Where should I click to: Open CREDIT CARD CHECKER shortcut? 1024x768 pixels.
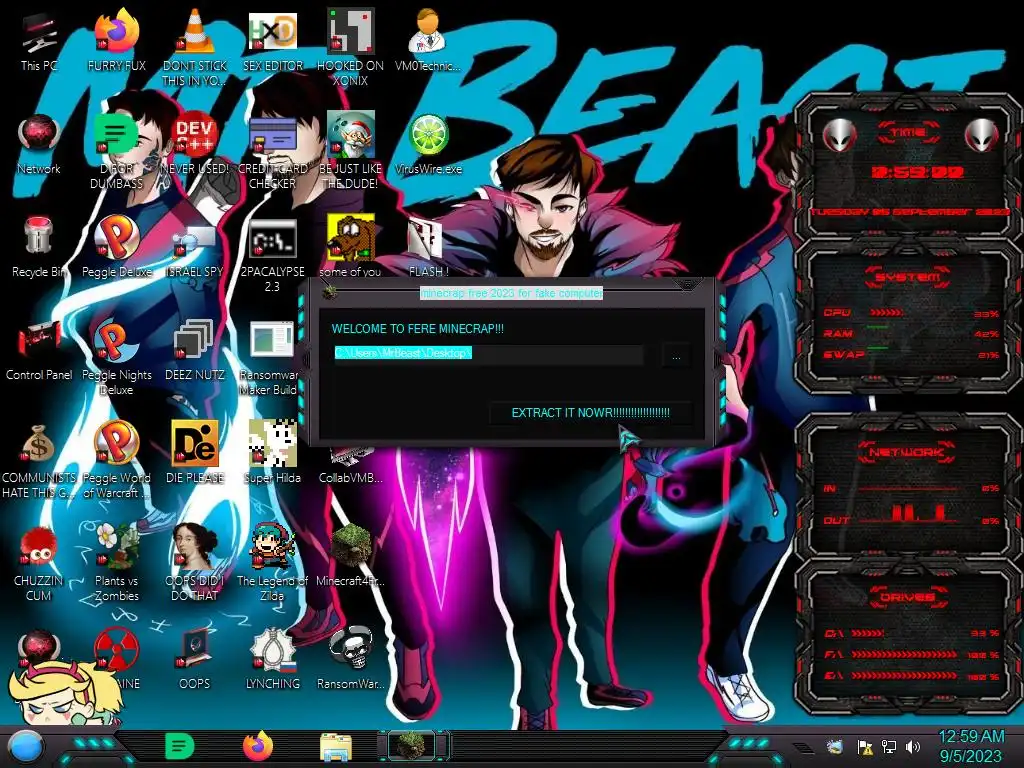[272, 152]
